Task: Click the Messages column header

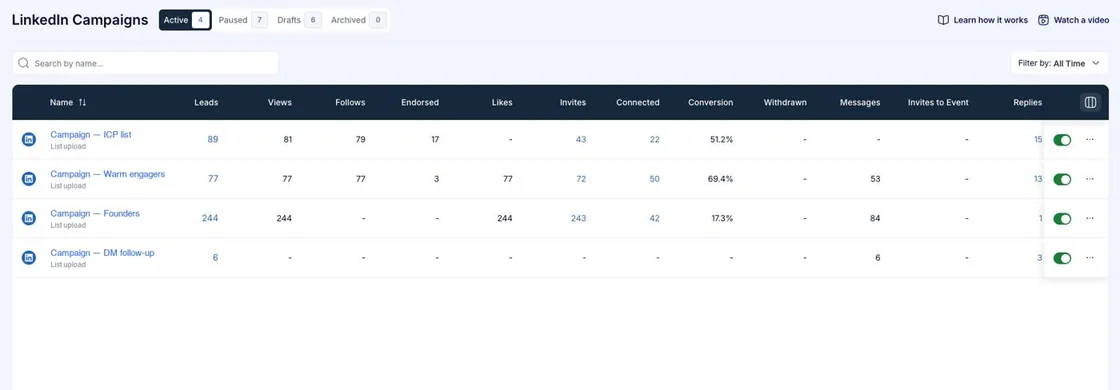Action: [860, 103]
